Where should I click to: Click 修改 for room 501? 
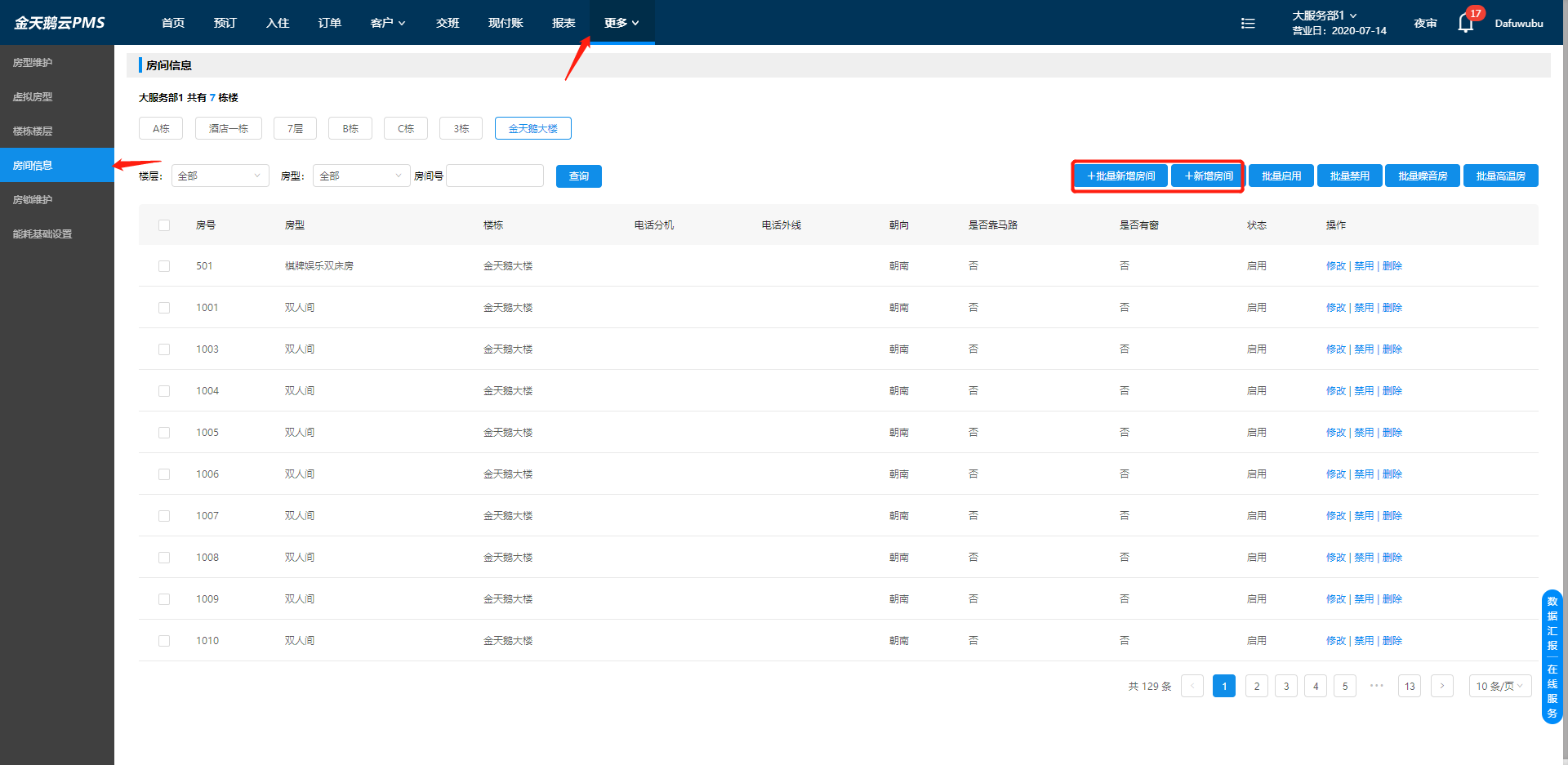tap(1336, 266)
